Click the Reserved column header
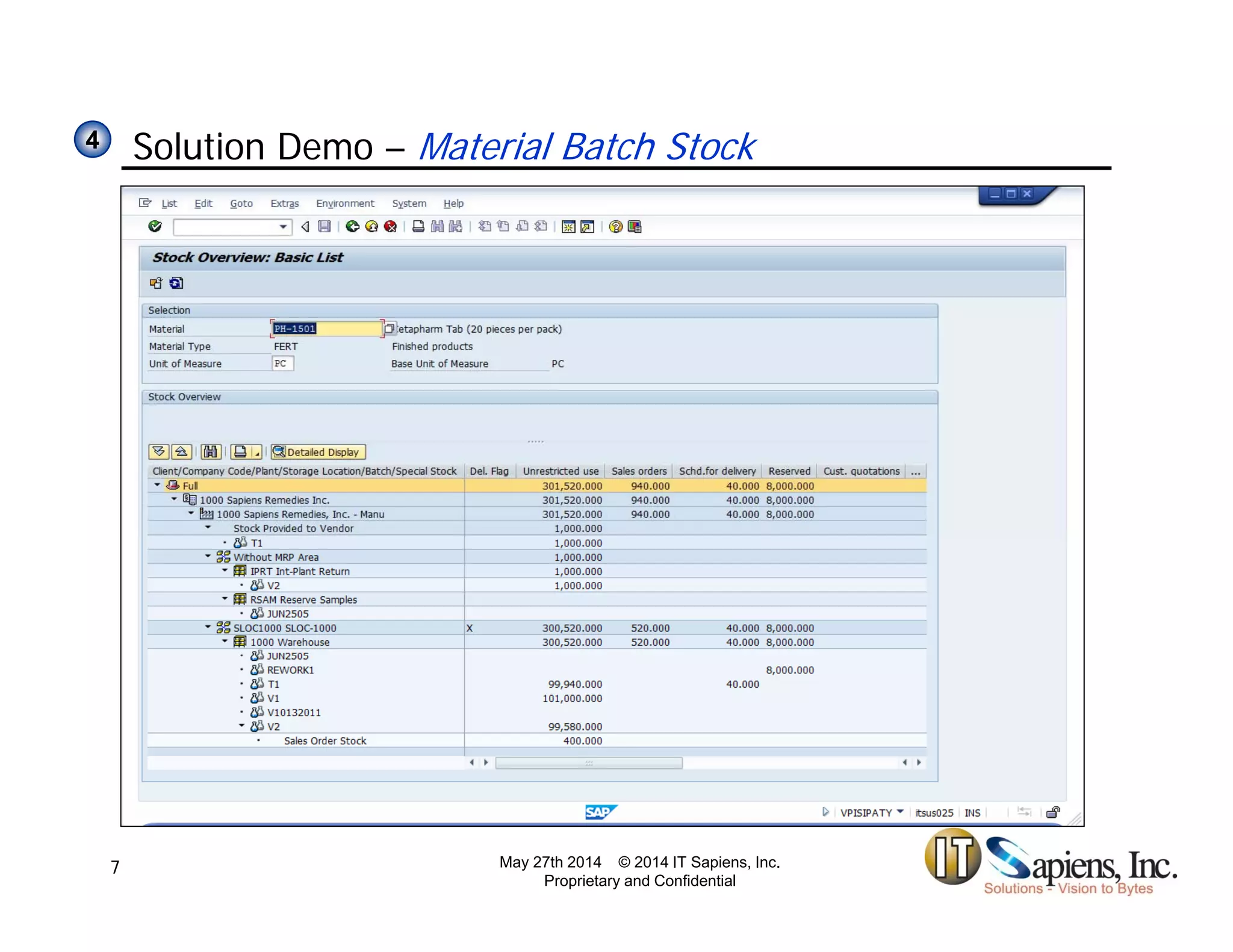Viewport: 1233px width, 952px height. tap(789, 471)
